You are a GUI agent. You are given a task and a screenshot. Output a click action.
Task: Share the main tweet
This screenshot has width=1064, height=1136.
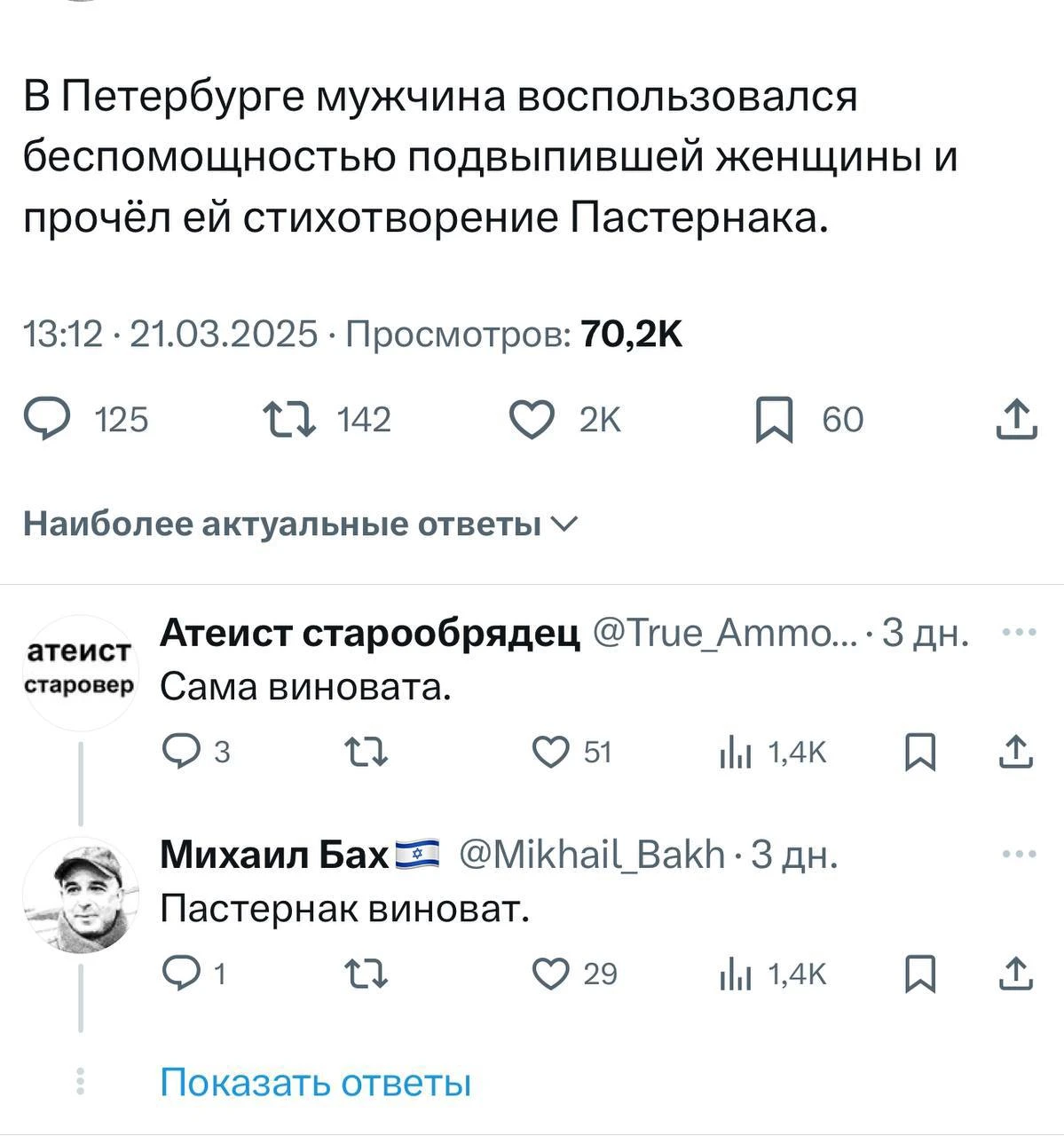(x=1015, y=420)
